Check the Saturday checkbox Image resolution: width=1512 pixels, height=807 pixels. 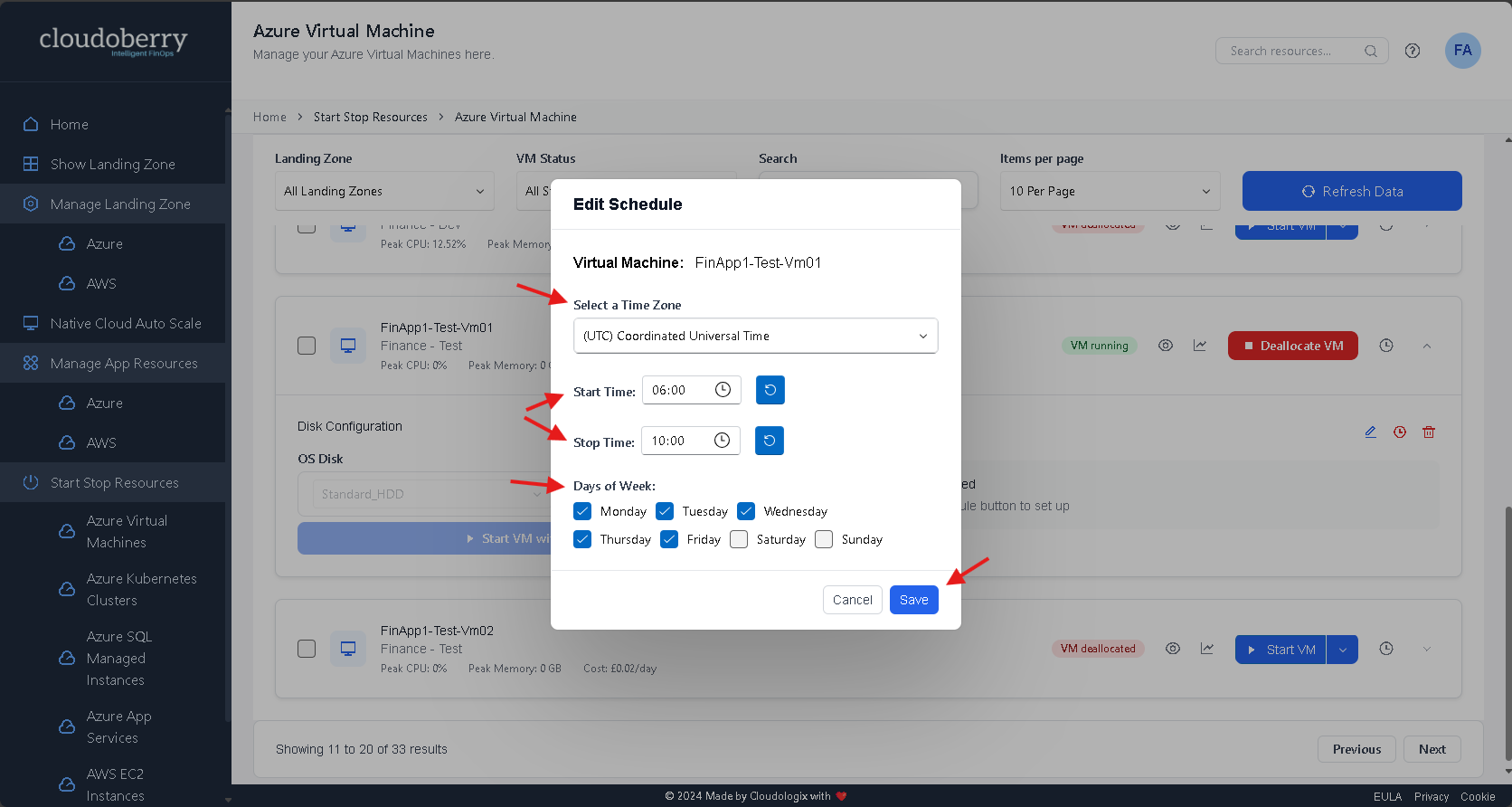click(739, 539)
